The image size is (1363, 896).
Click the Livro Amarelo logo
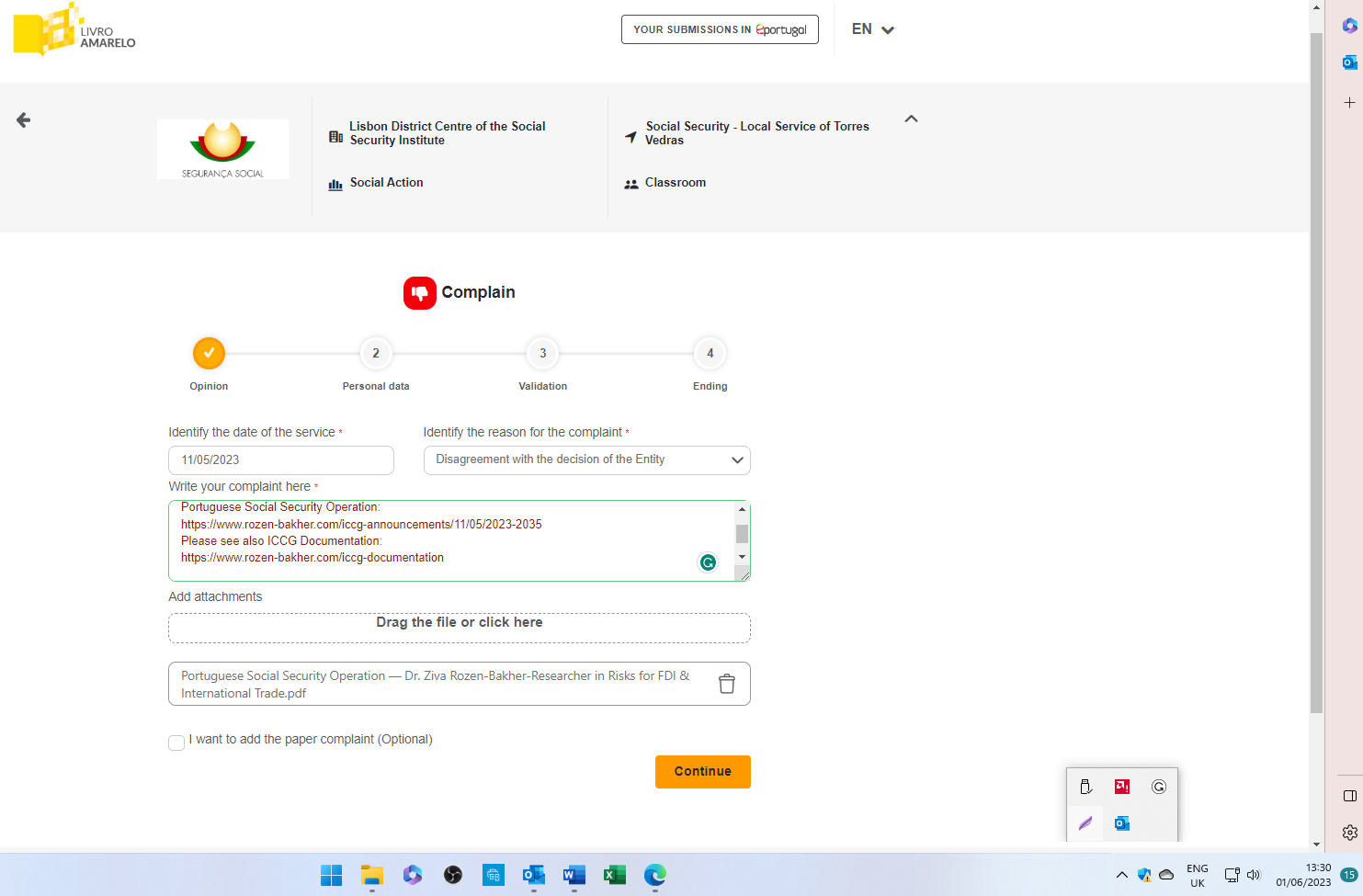coord(74,29)
